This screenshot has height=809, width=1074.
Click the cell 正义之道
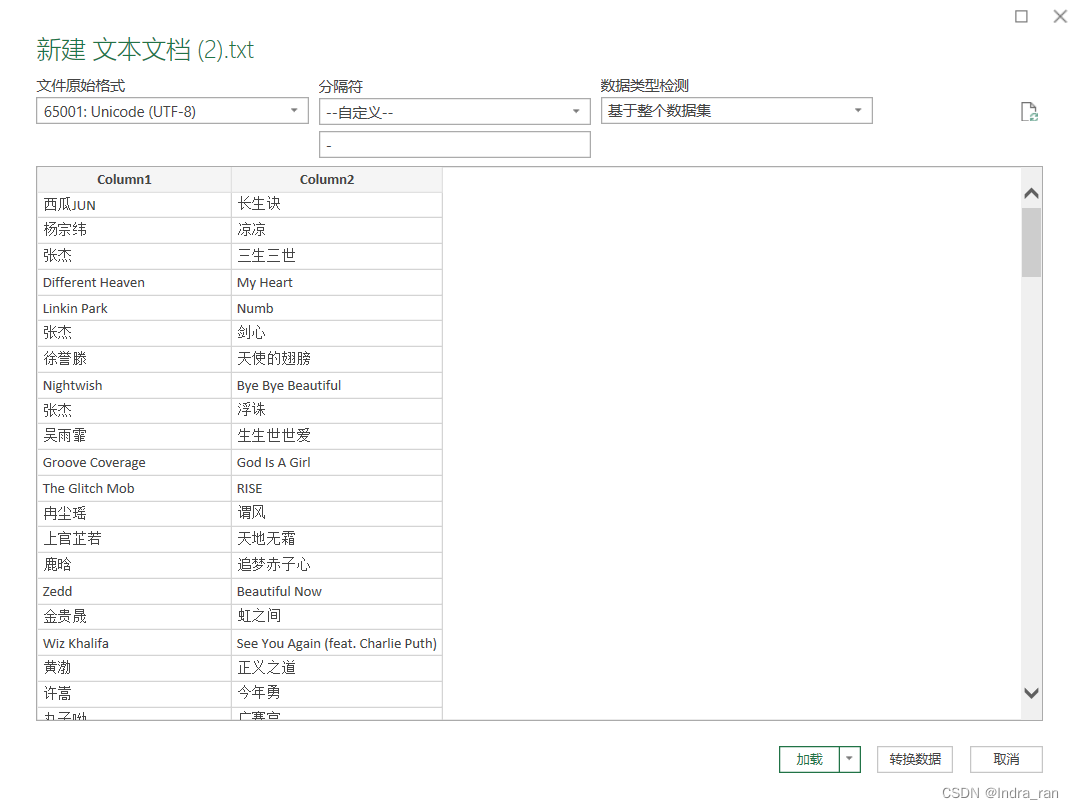coord(337,668)
